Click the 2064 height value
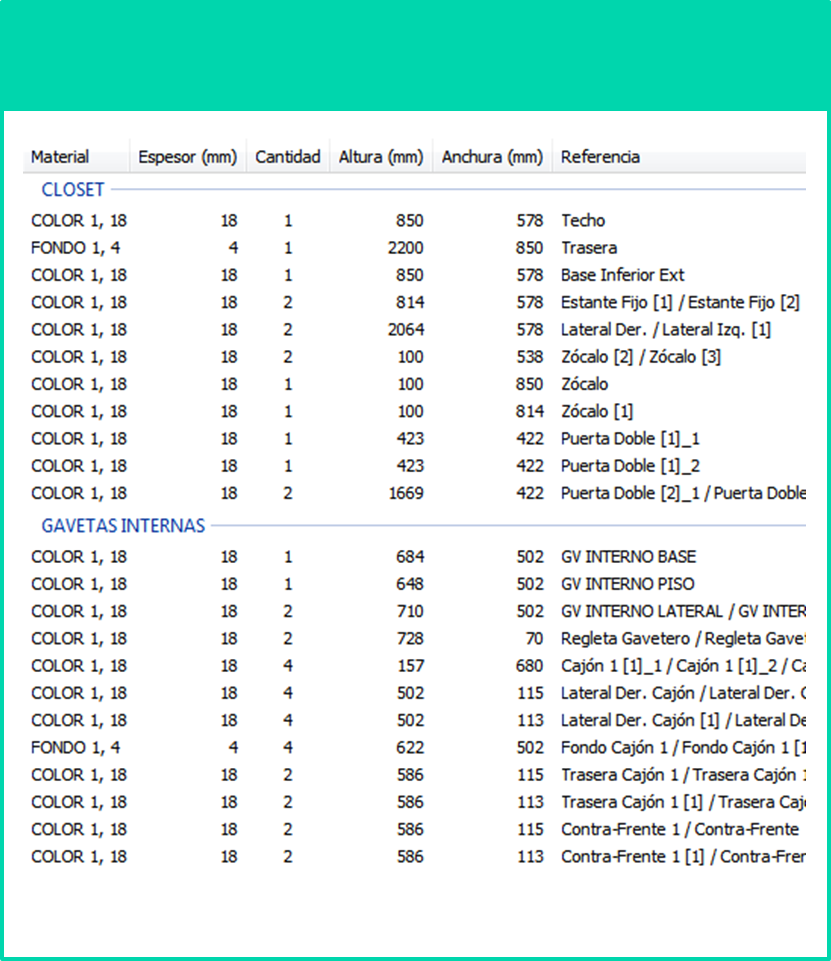The height and width of the screenshot is (961, 831). coord(405,330)
